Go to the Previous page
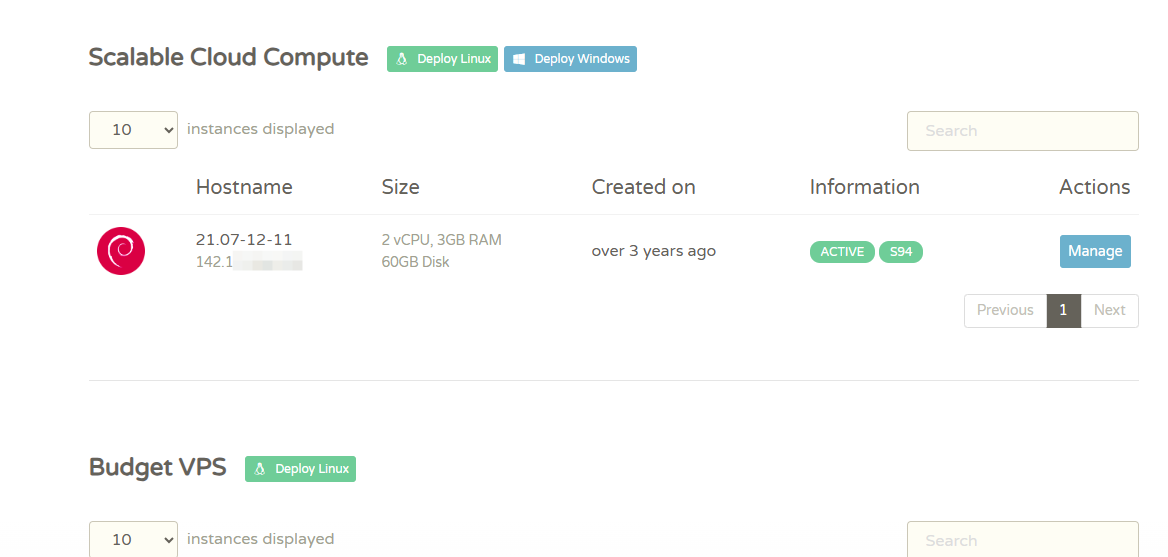 (x=1005, y=310)
